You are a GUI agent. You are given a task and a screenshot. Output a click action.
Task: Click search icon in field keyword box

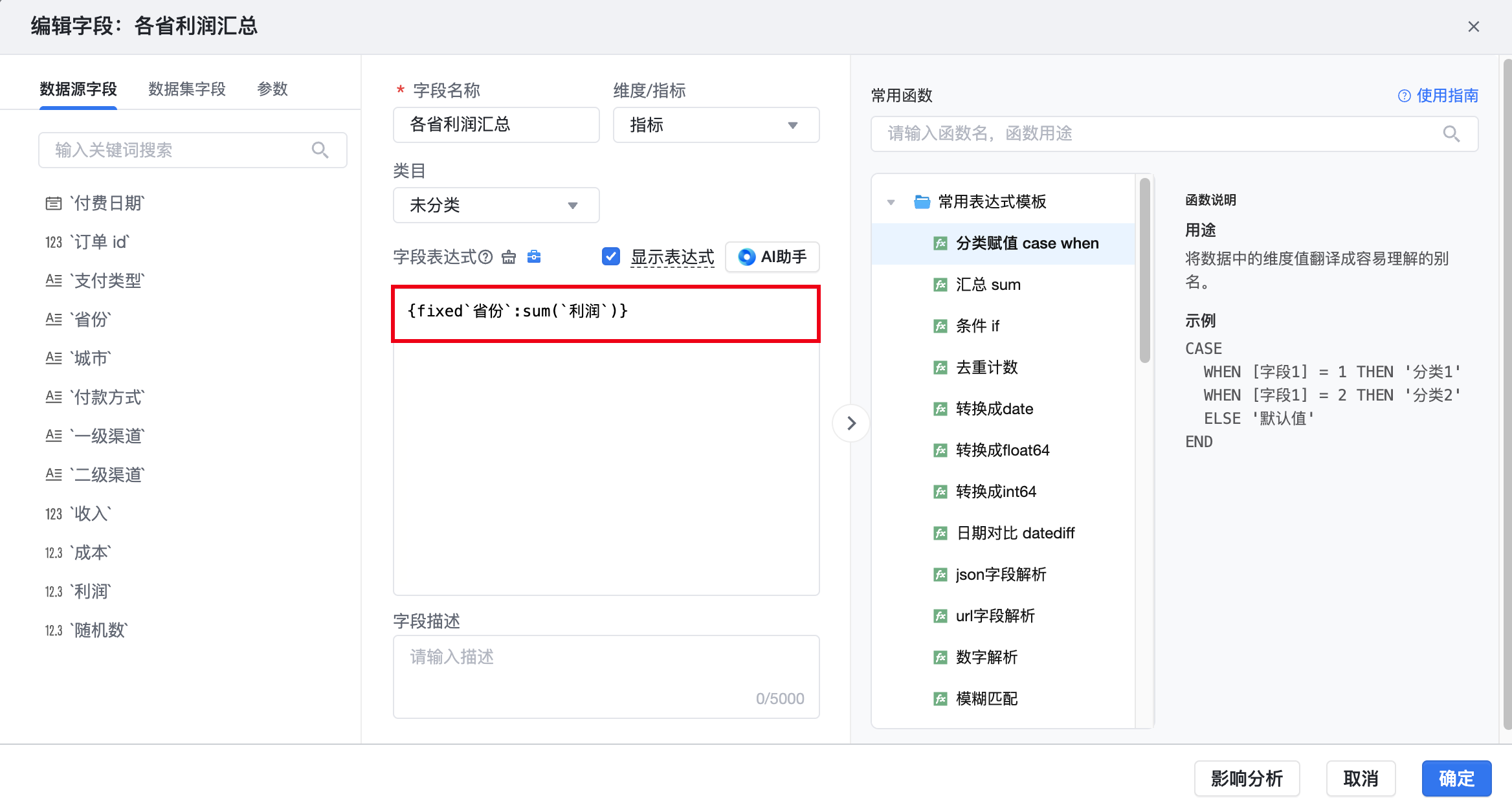point(320,150)
